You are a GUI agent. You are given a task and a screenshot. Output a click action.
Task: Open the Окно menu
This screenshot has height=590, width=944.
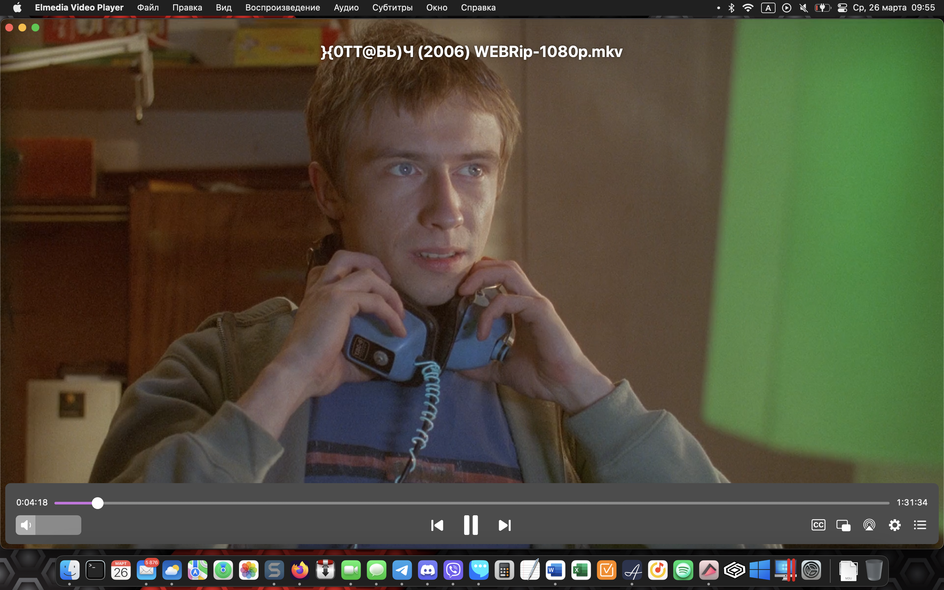[x=436, y=8]
